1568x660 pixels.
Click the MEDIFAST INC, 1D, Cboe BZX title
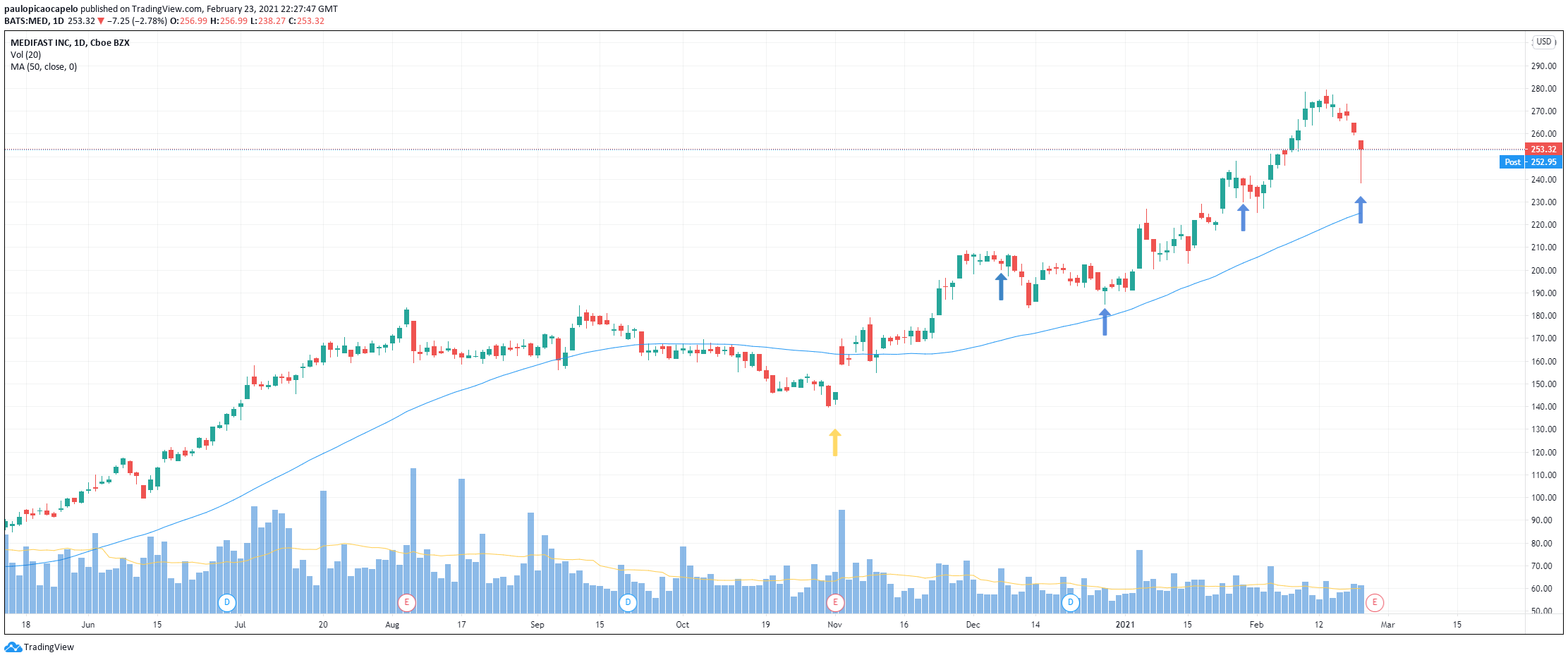point(70,42)
